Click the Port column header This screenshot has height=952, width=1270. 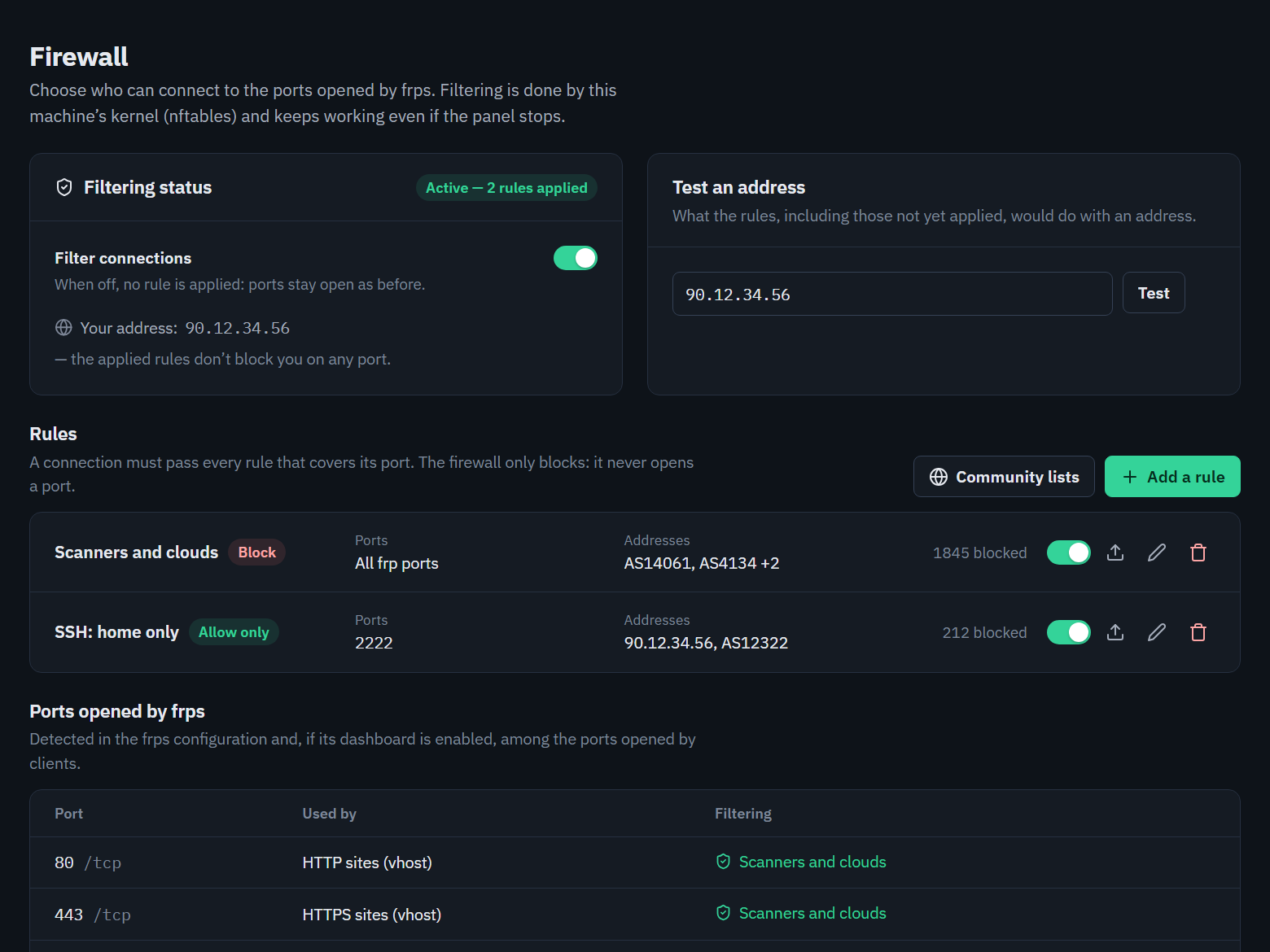pyautogui.click(x=69, y=814)
